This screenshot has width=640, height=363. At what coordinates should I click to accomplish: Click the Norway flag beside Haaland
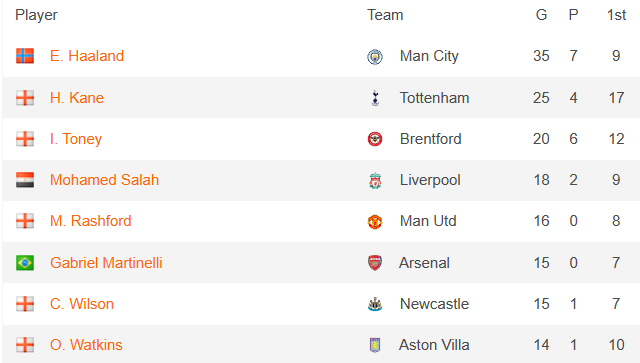25,56
